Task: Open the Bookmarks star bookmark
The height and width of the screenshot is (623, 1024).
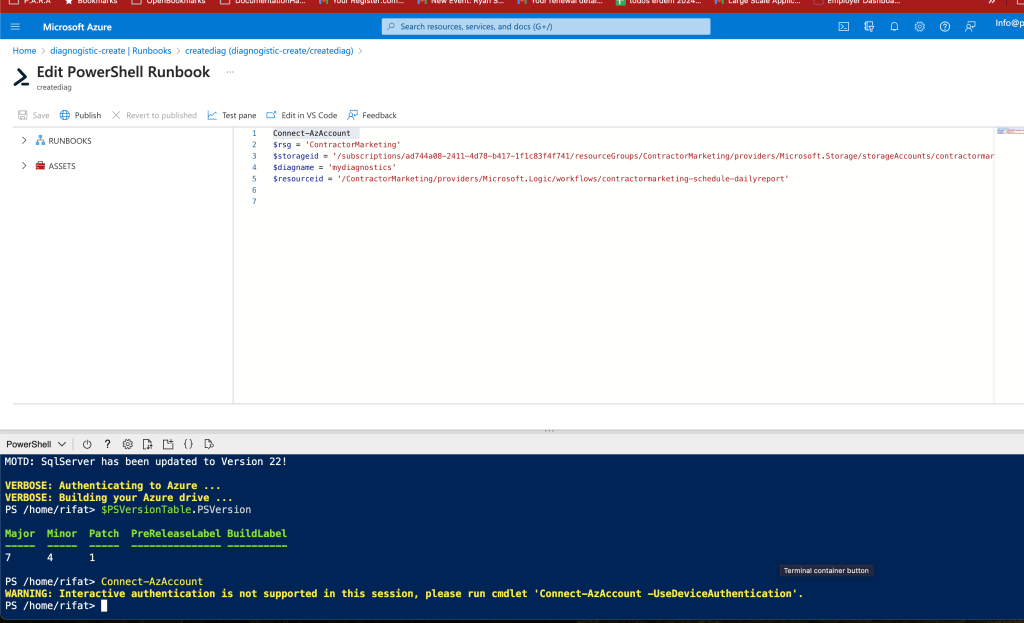Action: point(91,2)
